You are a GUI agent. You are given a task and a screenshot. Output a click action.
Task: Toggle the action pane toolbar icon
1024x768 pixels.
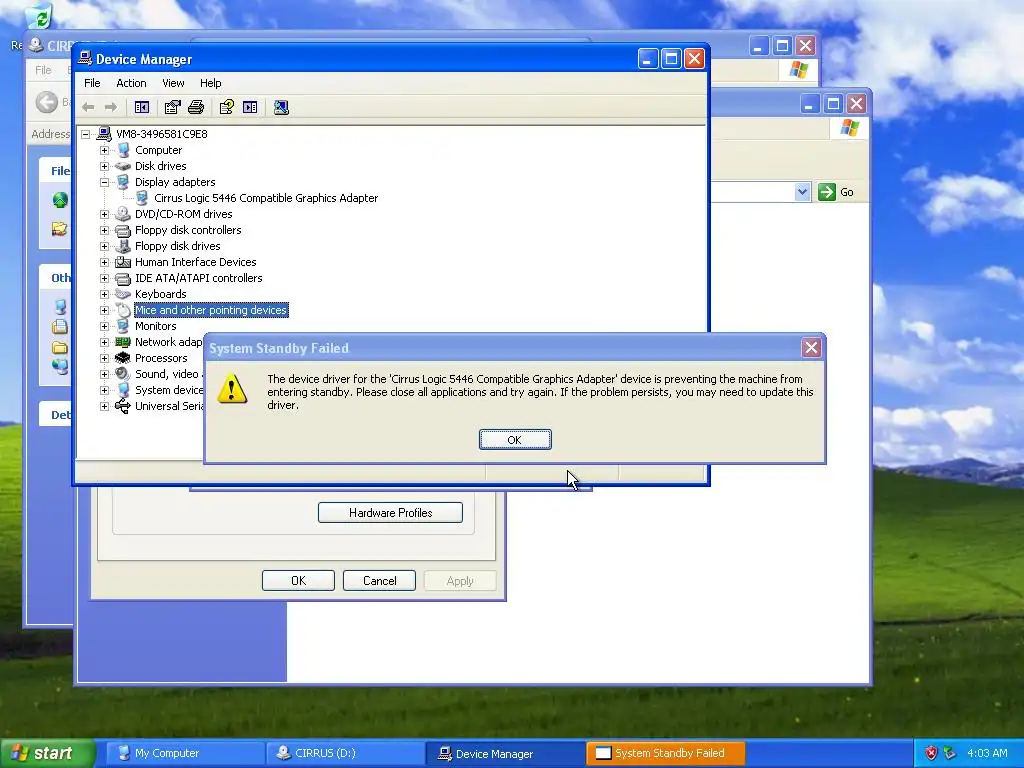click(250, 107)
